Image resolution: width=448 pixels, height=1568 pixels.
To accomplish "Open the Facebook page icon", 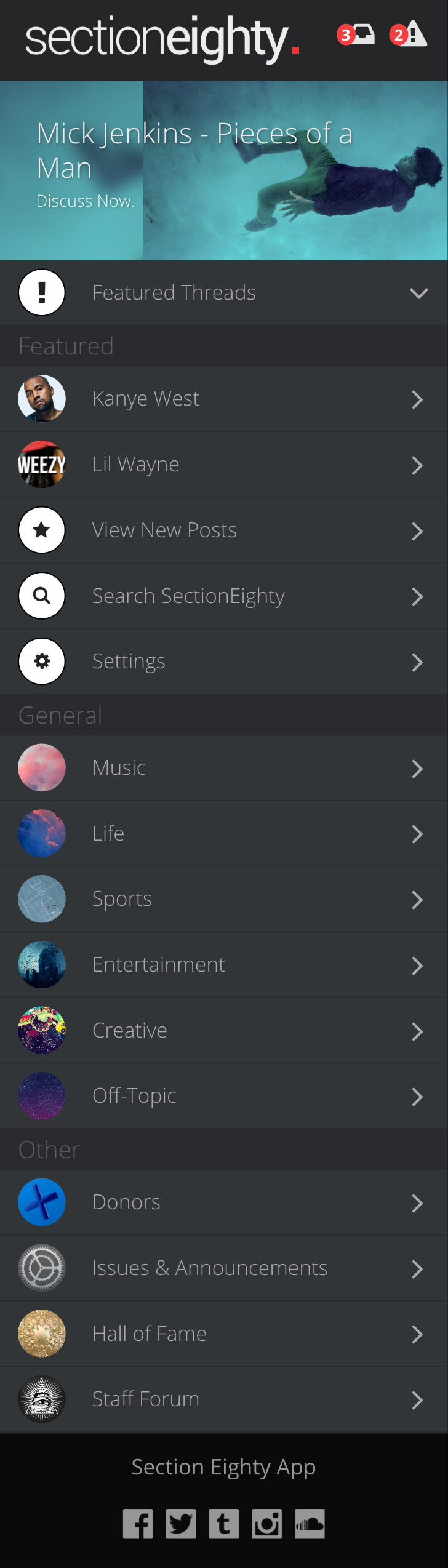I will (138, 1524).
